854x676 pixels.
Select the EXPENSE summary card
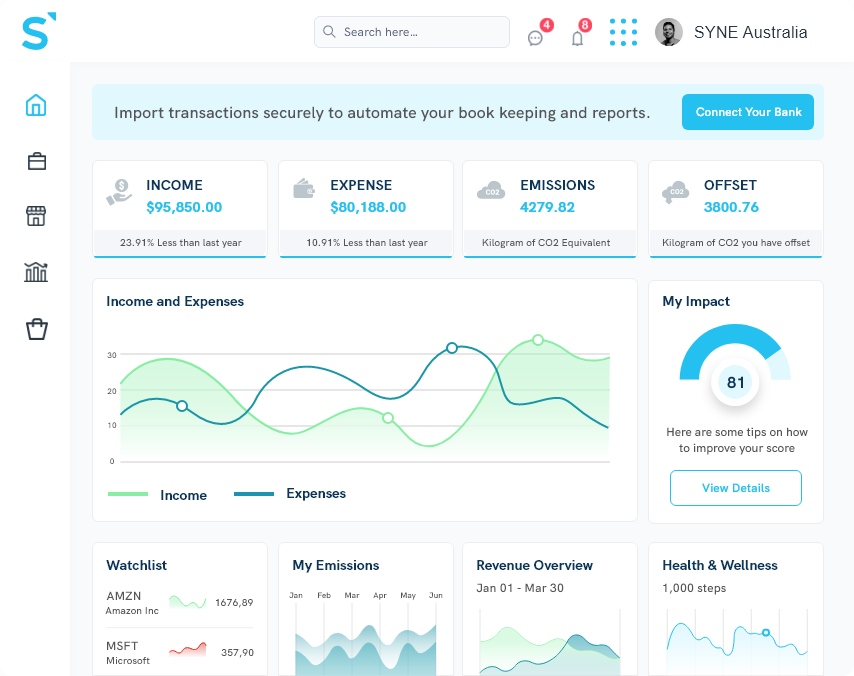coord(366,208)
